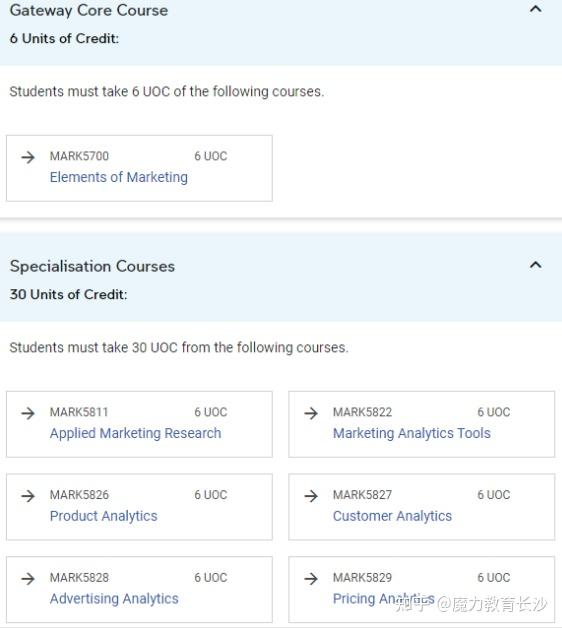Viewport: 562px width, 628px height.
Task: Click the 6 UOC value on MARK5826 card
Action: click(211, 495)
